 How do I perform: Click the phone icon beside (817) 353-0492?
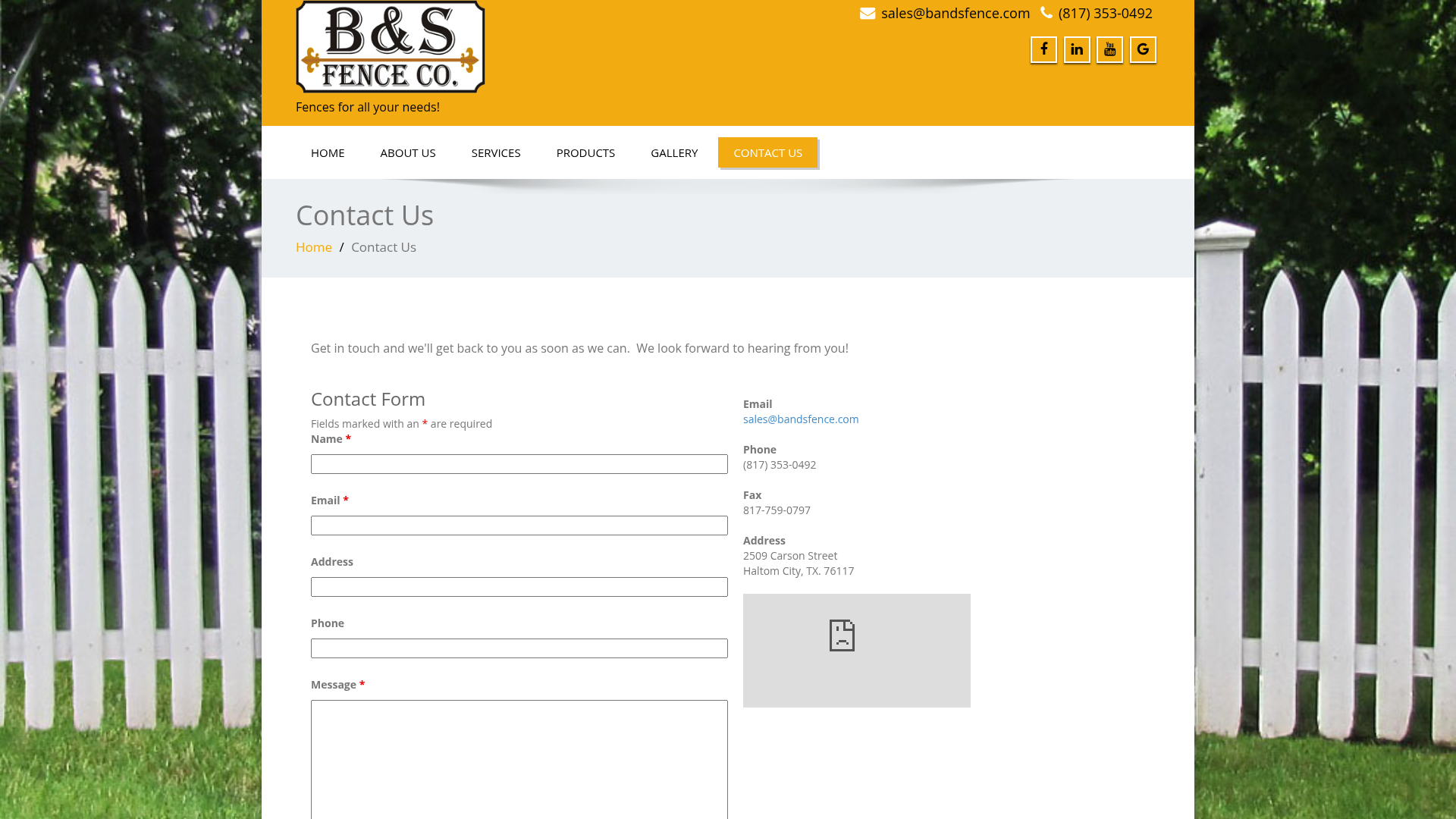1046,13
